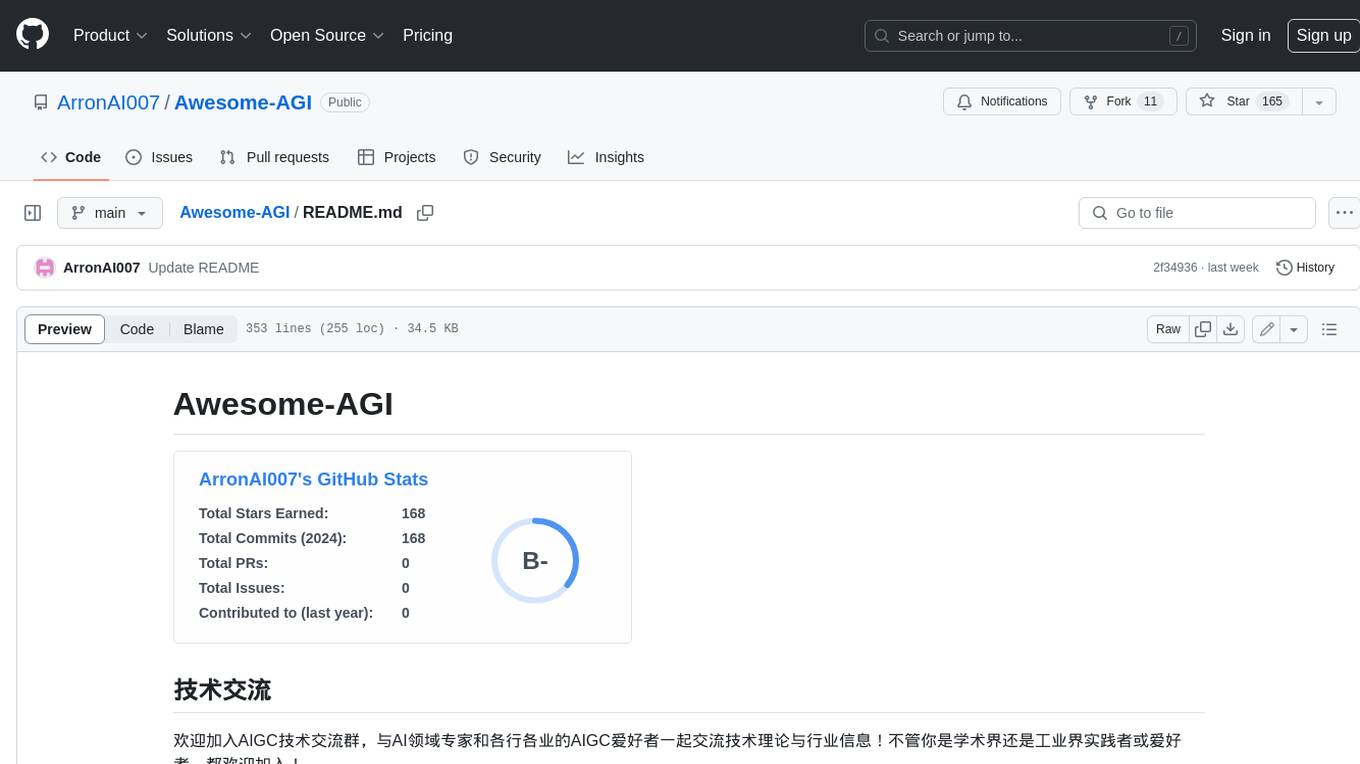
Task: Click Contributed to (last year) label
Action: click(x=286, y=613)
